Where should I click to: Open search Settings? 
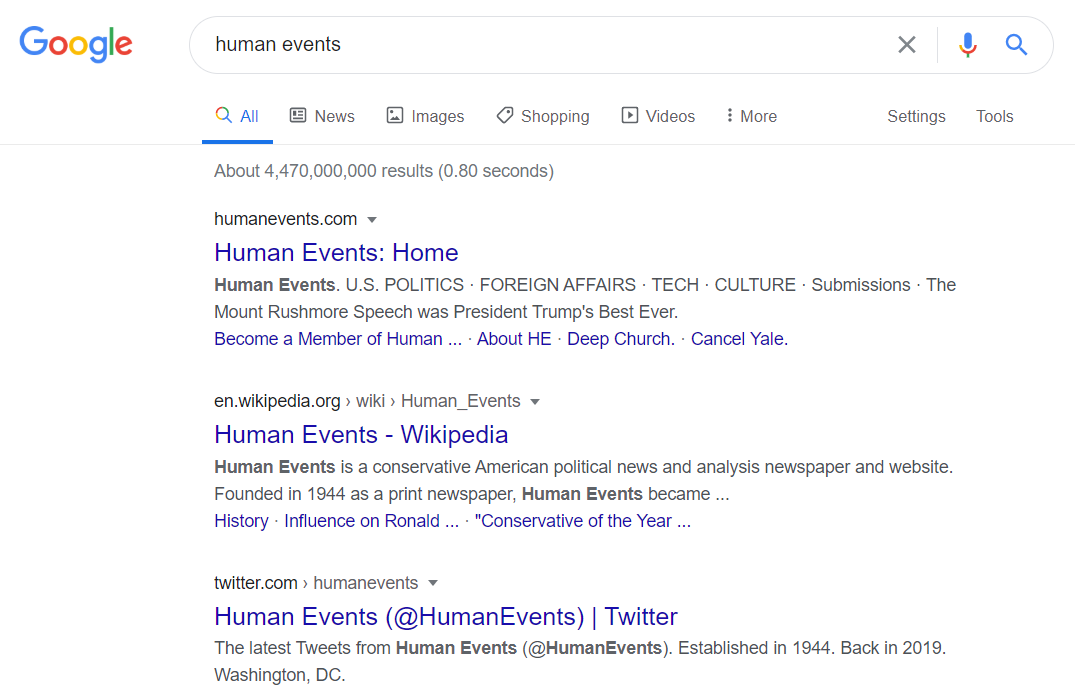click(x=916, y=116)
